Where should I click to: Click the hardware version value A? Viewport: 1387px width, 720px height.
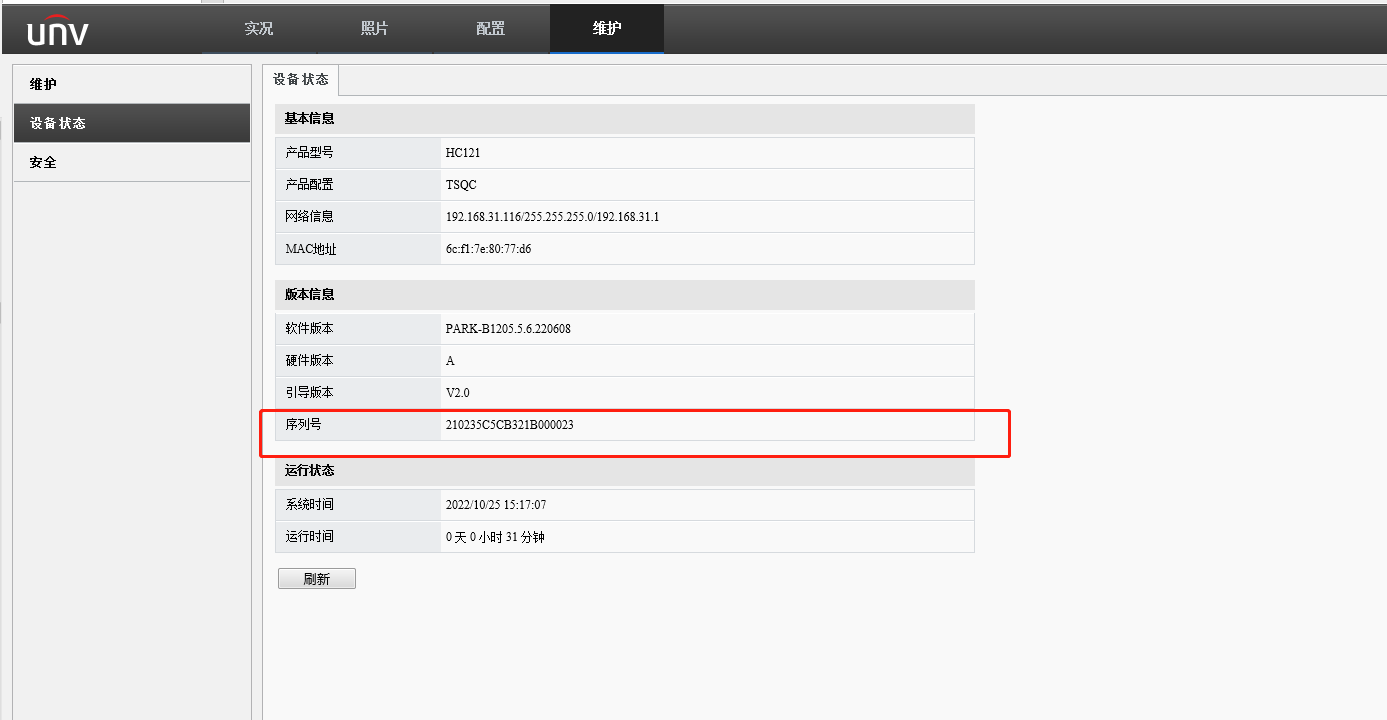click(x=450, y=362)
